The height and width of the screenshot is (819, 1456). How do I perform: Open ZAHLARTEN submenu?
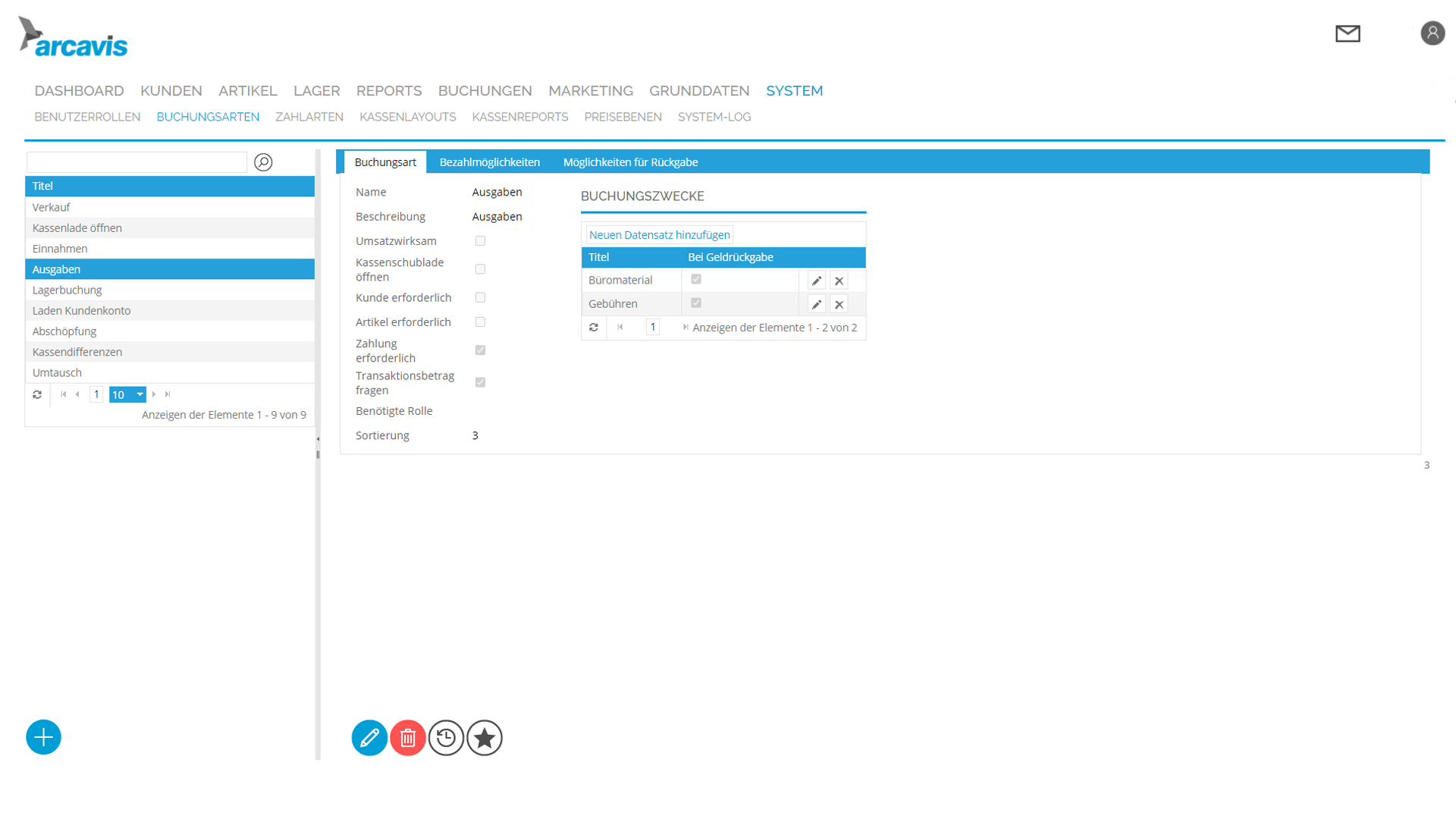(x=309, y=117)
